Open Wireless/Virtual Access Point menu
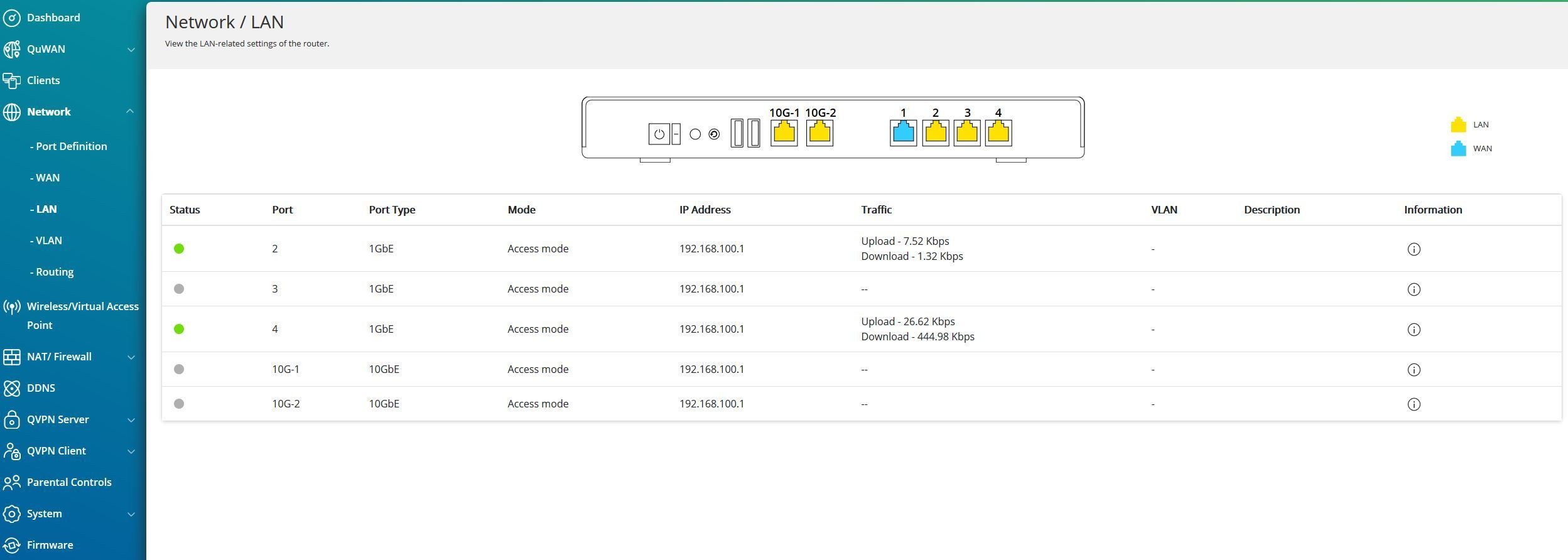The image size is (1568, 560). (x=83, y=316)
